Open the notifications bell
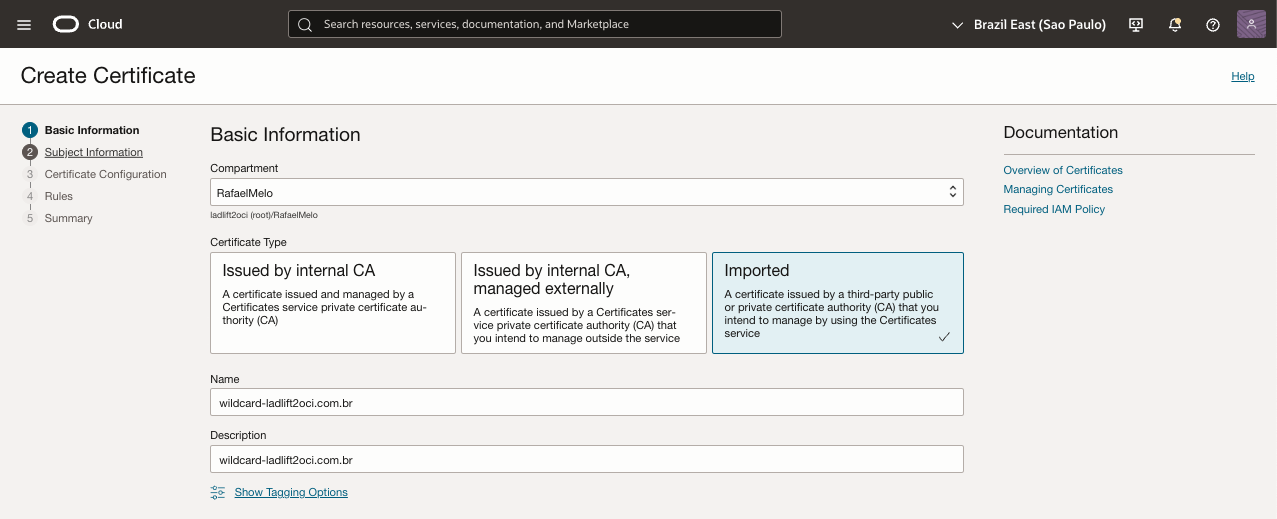The height and width of the screenshot is (519, 1277). (1175, 24)
